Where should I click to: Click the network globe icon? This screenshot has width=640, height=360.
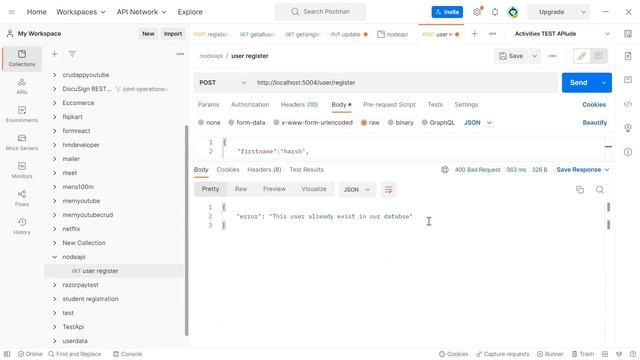(x=445, y=169)
